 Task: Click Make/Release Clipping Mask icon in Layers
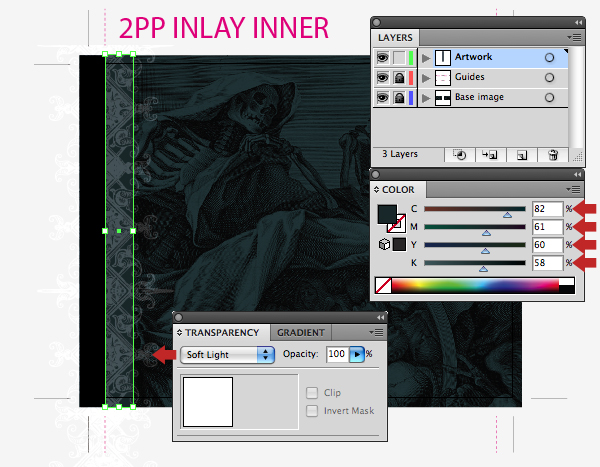(459, 155)
